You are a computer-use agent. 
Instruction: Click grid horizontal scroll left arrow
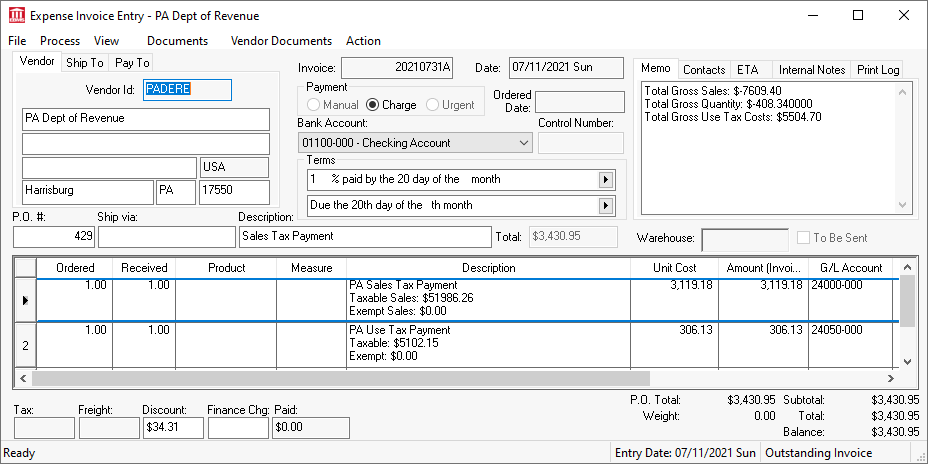24,379
